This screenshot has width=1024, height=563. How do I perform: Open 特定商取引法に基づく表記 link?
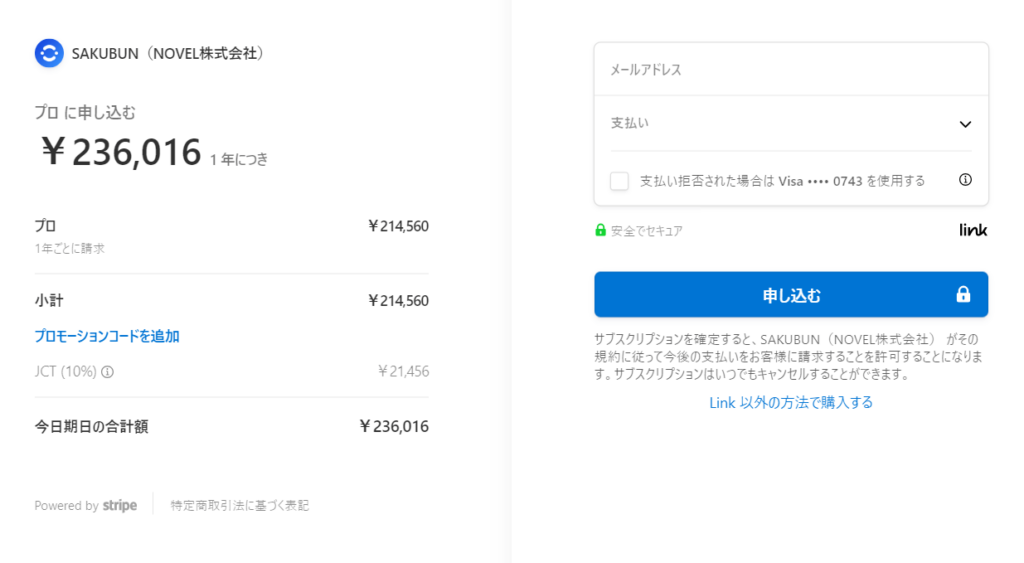tap(240, 506)
